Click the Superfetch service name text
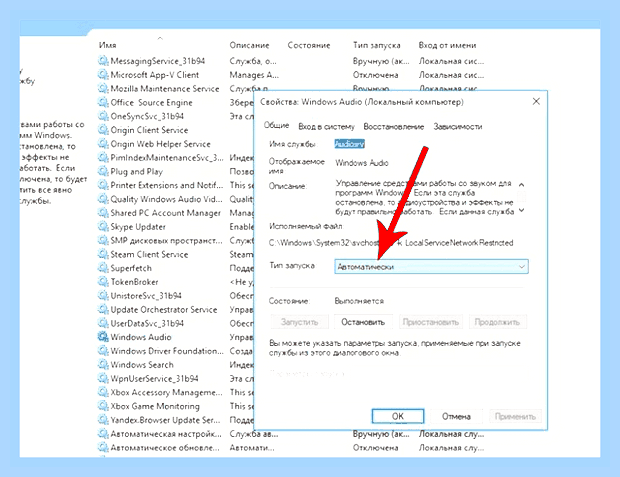This screenshot has height=477, width=620. pos(131,268)
